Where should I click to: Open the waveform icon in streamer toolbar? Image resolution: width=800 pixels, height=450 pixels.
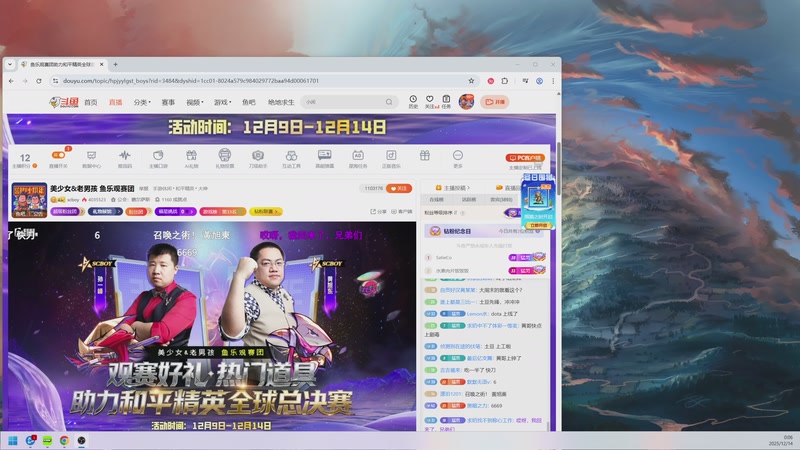(x=125, y=155)
